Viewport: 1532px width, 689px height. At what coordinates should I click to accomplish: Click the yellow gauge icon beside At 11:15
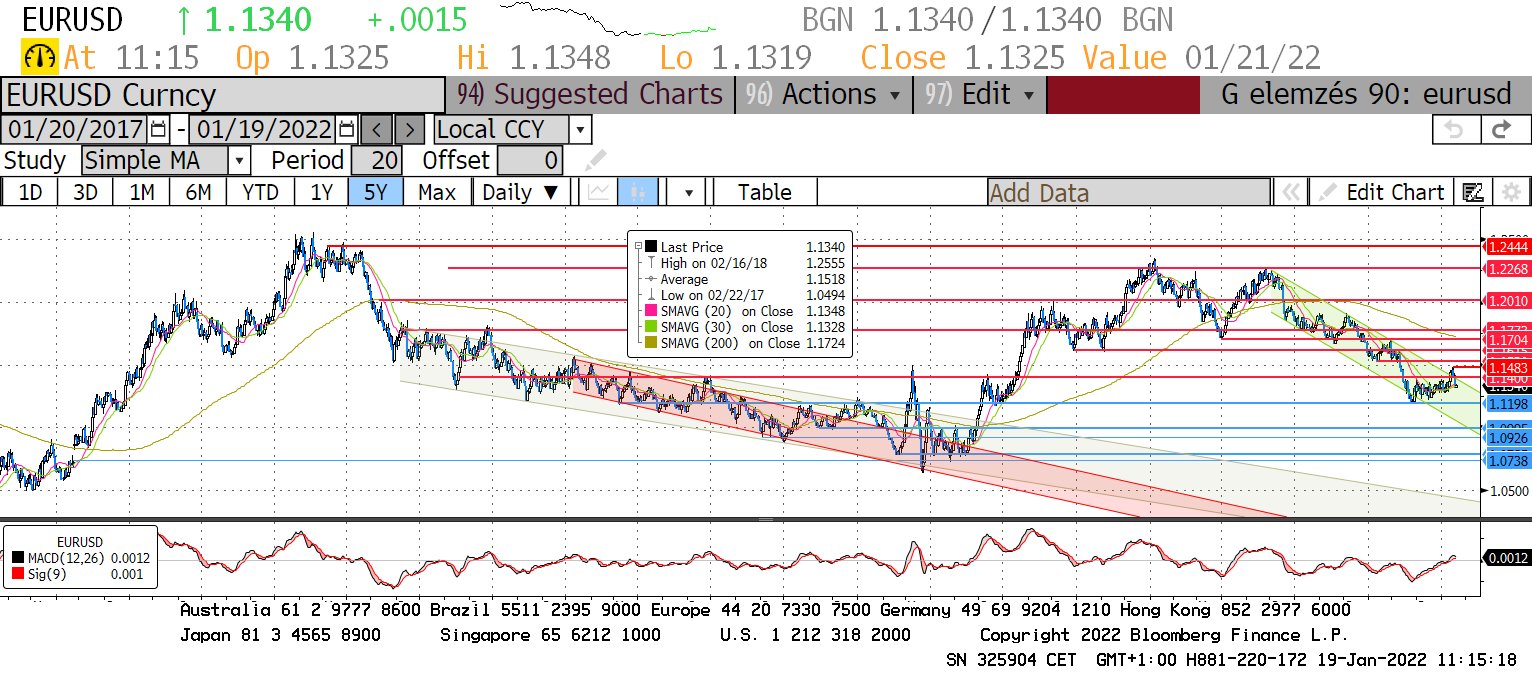[41, 57]
